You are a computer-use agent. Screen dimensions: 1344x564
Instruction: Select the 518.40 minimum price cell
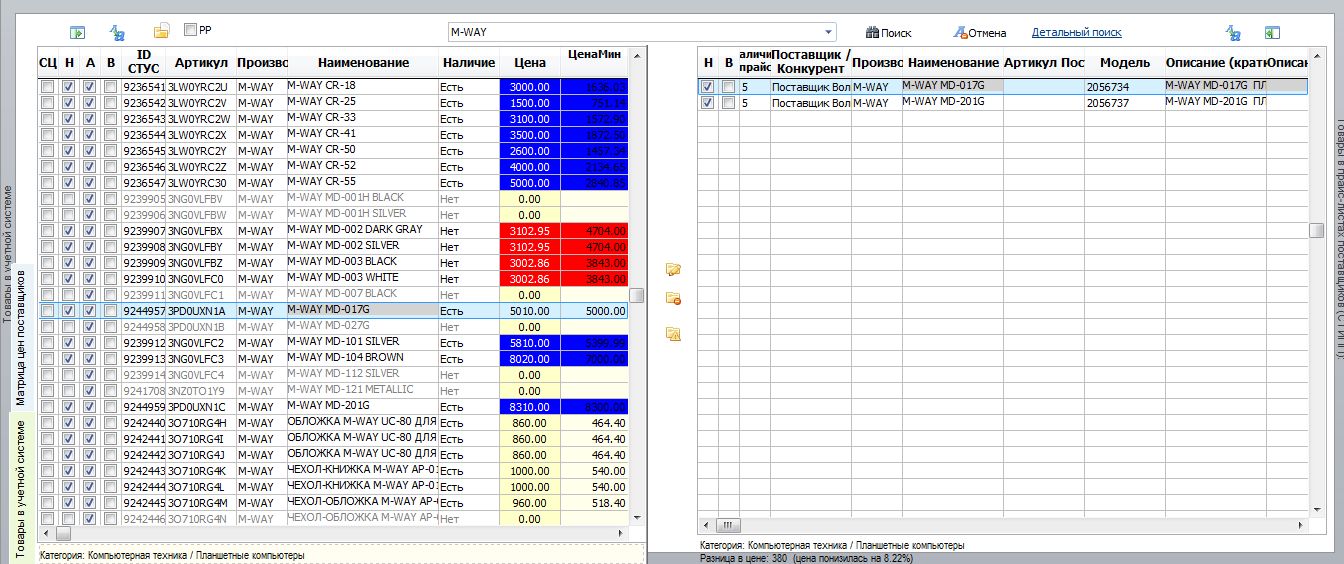click(x=594, y=503)
